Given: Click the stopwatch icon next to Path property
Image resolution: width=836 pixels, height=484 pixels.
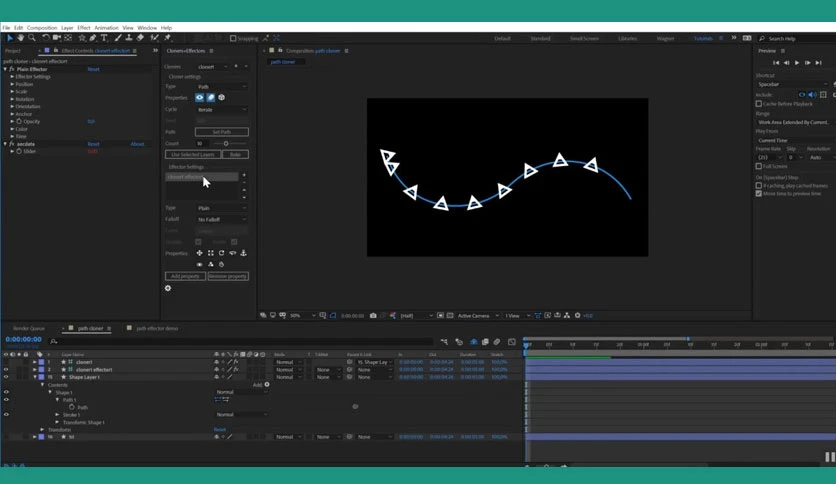Looking at the screenshot, I should point(71,407).
